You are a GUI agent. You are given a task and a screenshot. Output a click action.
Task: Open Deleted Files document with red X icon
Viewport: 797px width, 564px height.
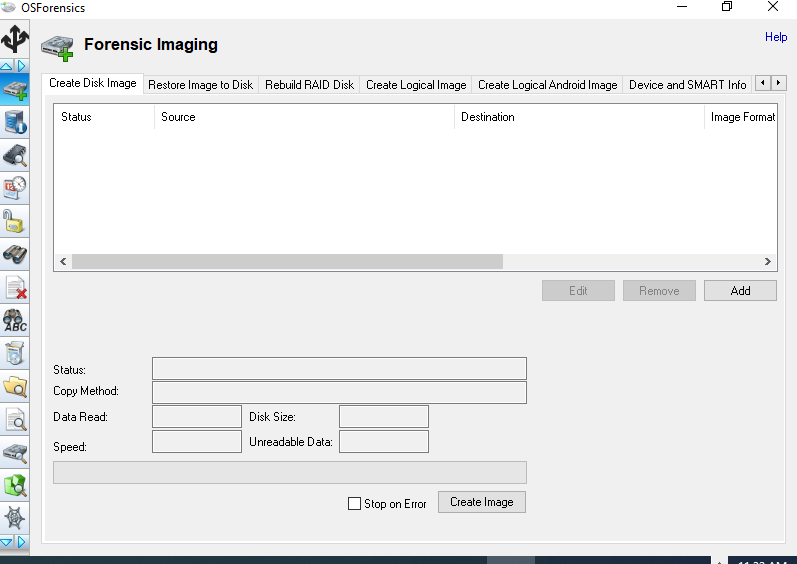coord(14,288)
